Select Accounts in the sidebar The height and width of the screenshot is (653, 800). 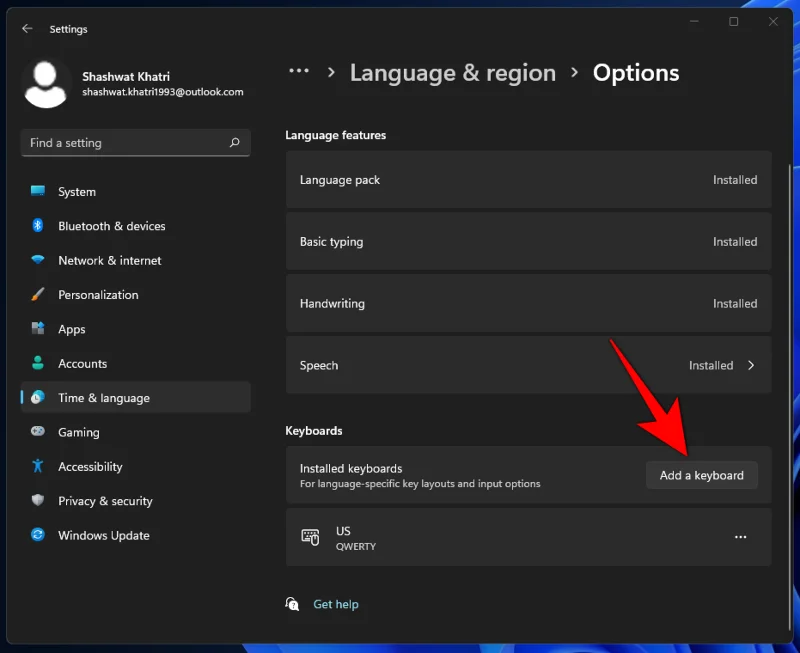(x=82, y=363)
